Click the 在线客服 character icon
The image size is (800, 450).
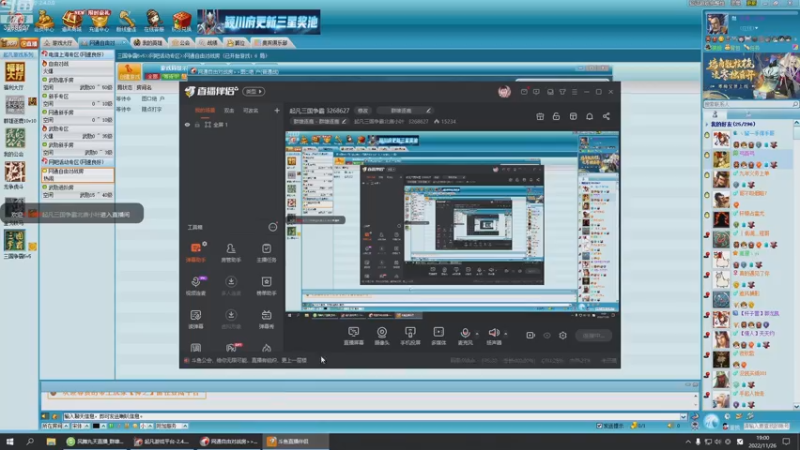(x=154, y=20)
